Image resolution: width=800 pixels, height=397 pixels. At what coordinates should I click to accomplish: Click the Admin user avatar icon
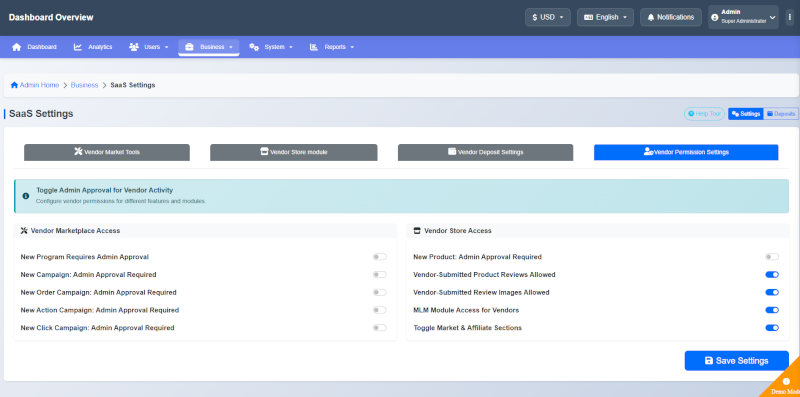pyautogui.click(x=714, y=17)
